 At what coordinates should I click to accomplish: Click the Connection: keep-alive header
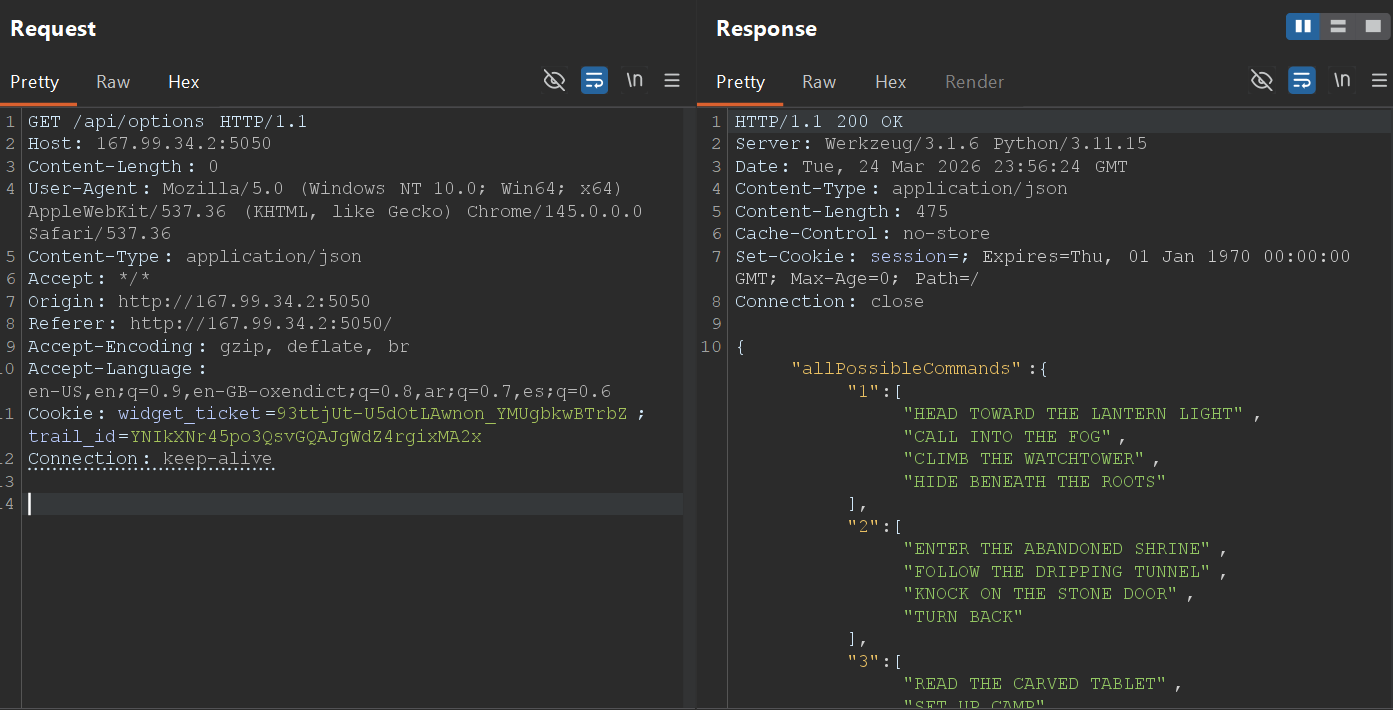(x=150, y=459)
